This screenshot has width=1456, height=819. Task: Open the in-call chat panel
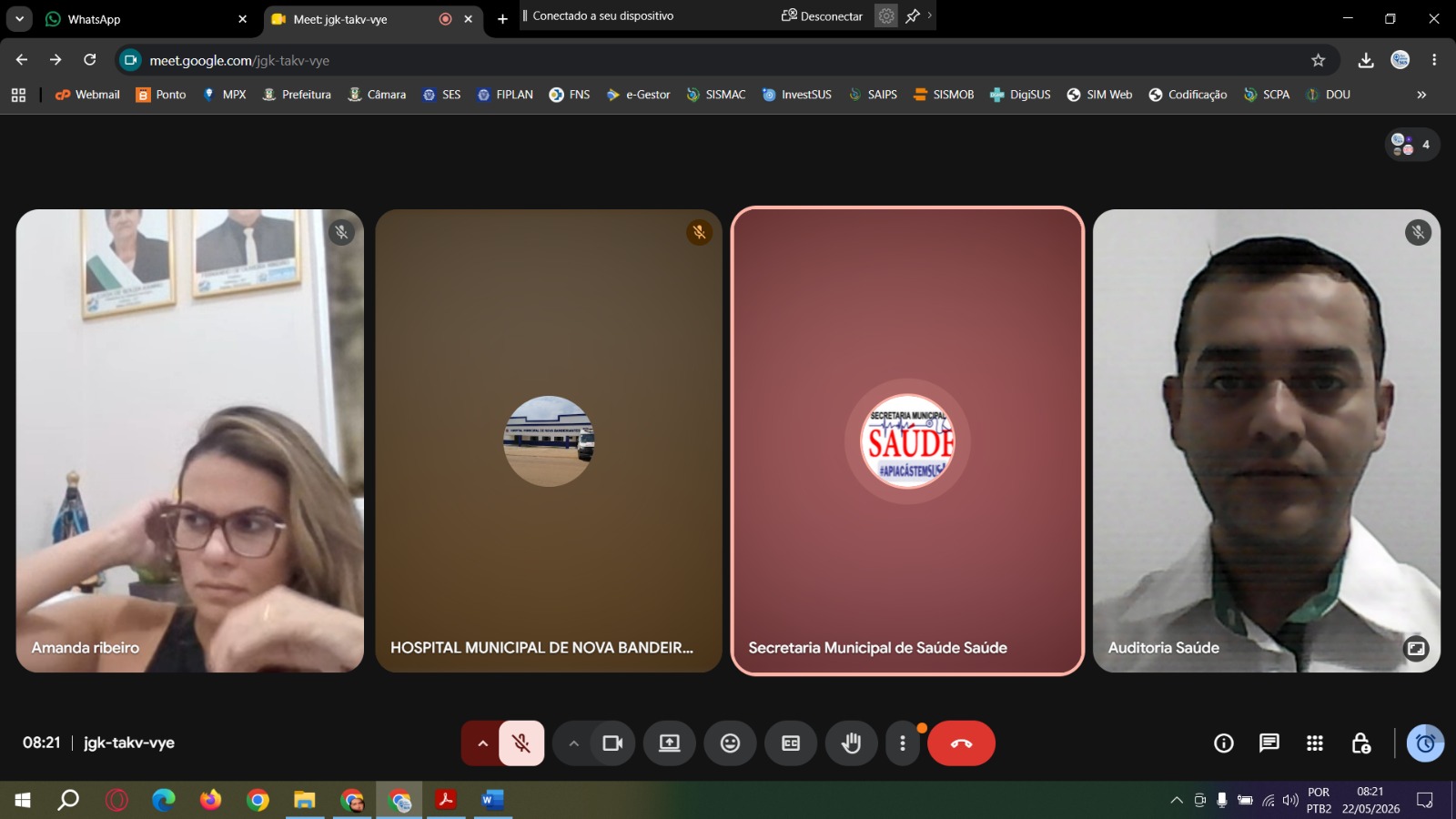[1269, 743]
